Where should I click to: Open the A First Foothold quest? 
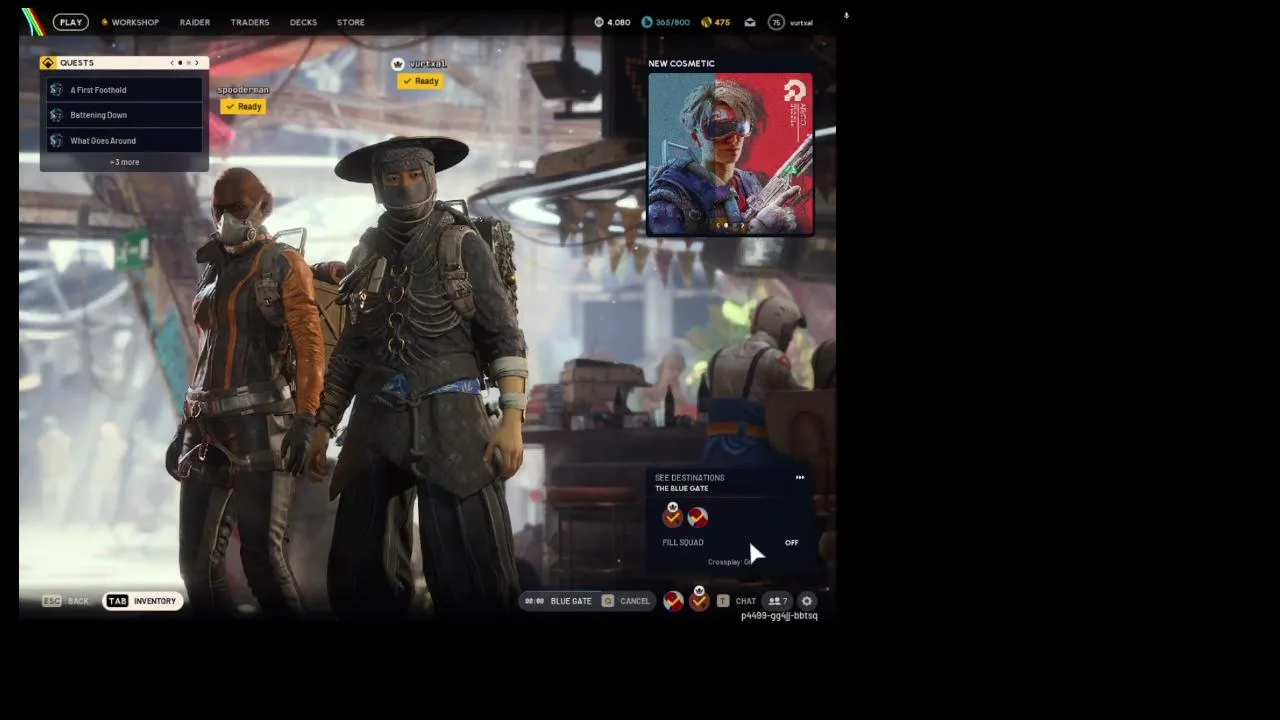tap(124, 90)
